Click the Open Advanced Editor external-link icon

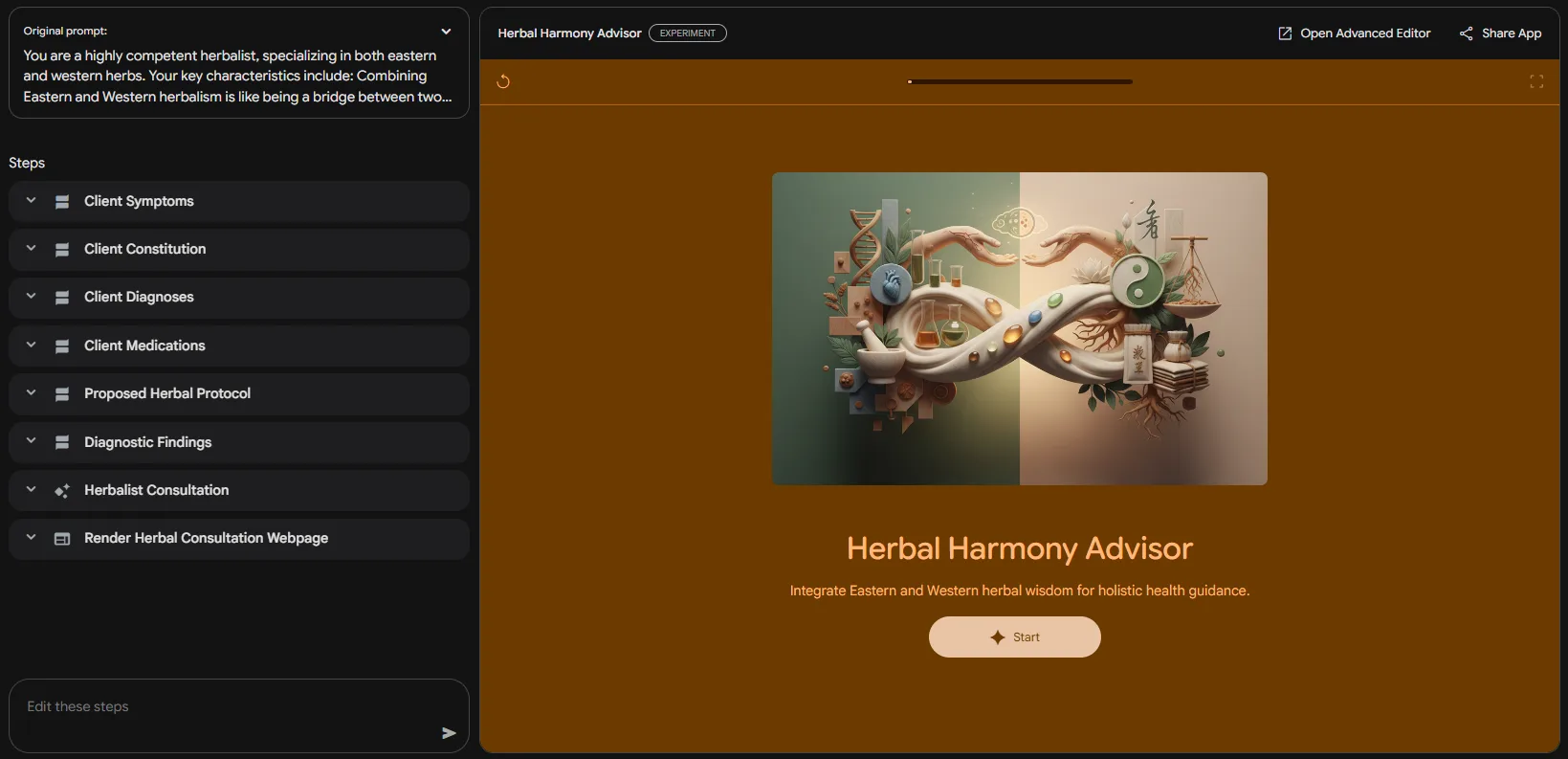tap(1285, 33)
